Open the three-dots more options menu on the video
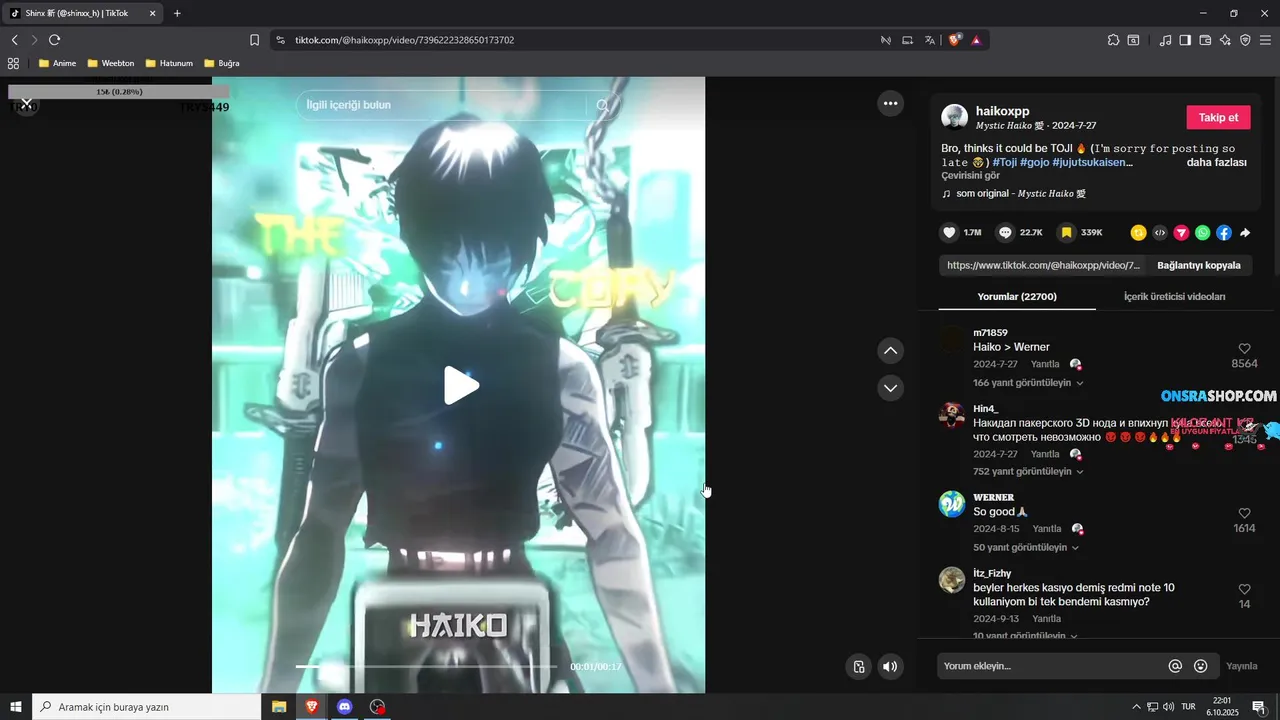 pos(890,103)
